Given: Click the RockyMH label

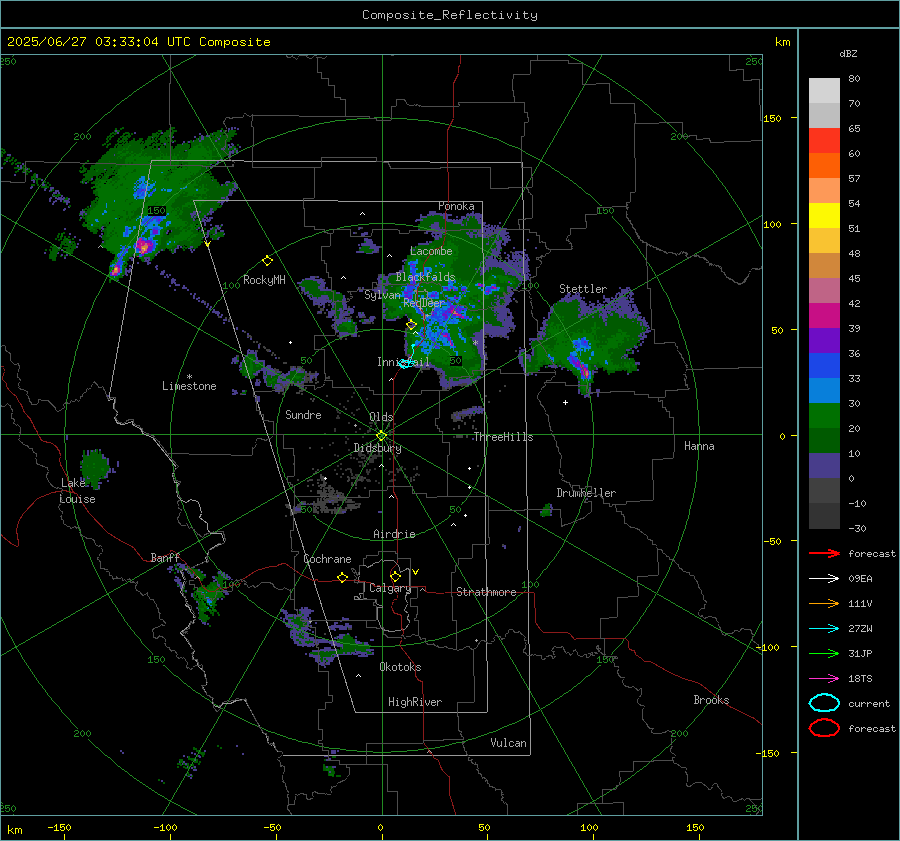Looking at the screenshot, I should point(264,280).
